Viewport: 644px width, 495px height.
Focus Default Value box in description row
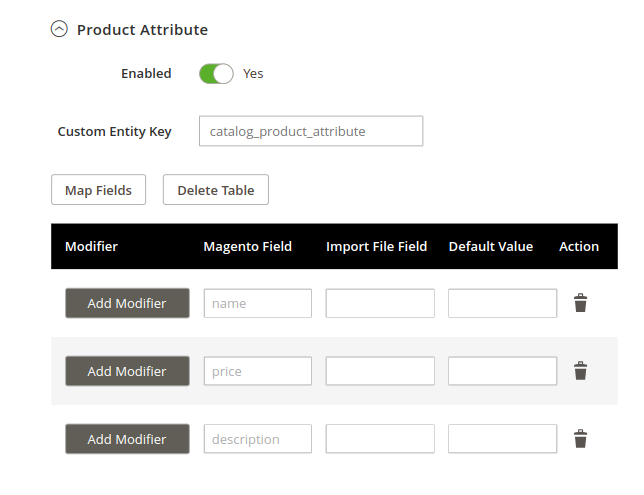(502, 439)
